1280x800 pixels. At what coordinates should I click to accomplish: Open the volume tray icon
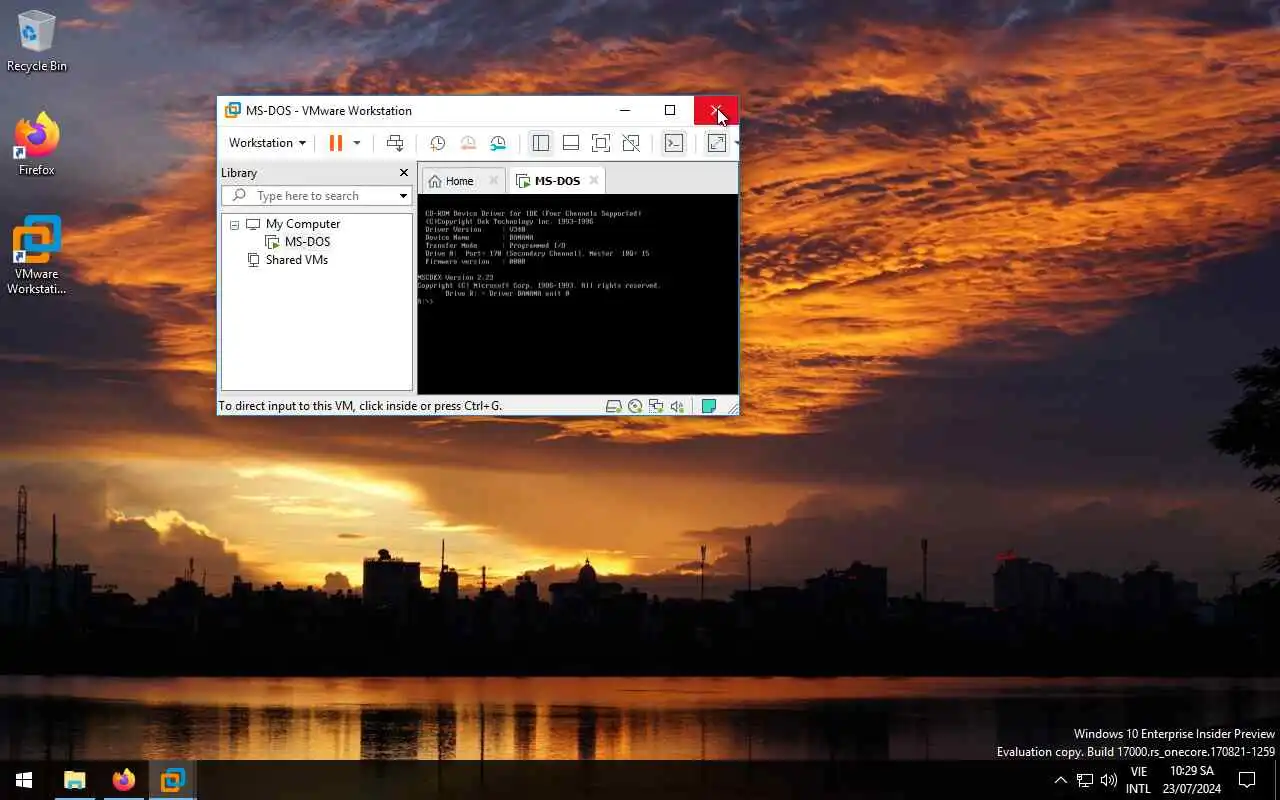[1109, 780]
